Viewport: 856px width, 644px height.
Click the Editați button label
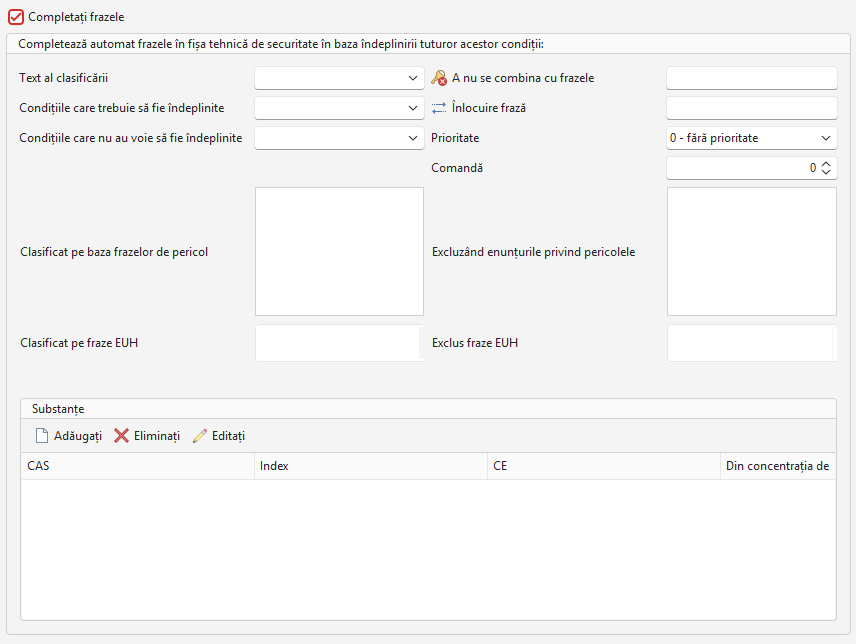(x=228, y=436)
